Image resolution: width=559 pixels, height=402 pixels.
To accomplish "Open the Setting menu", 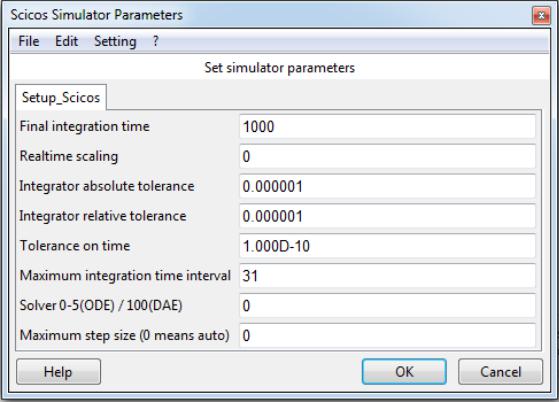I will (x=115, y=41).
